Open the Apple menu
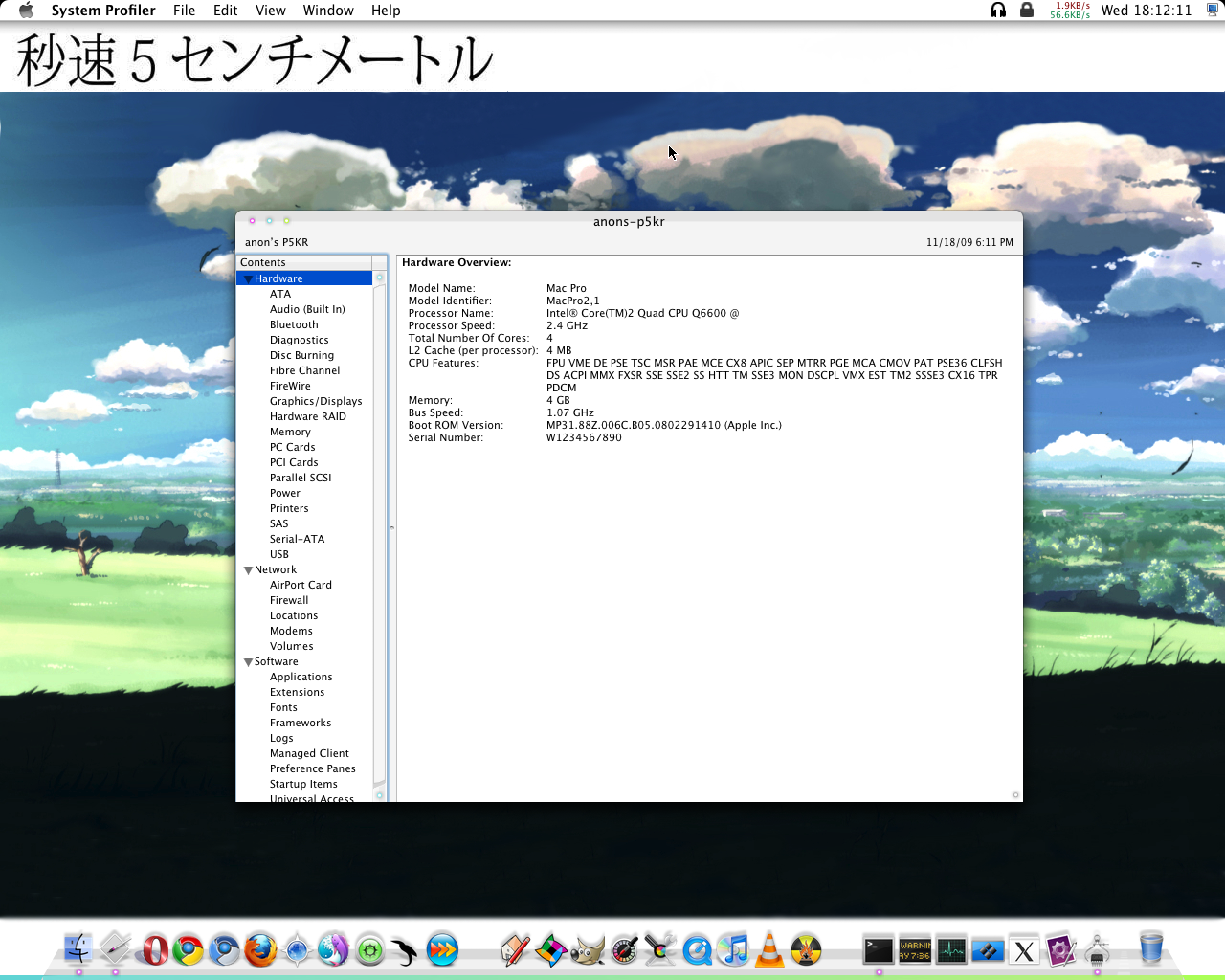This screenshot has width=1225, height=980. 26,11
